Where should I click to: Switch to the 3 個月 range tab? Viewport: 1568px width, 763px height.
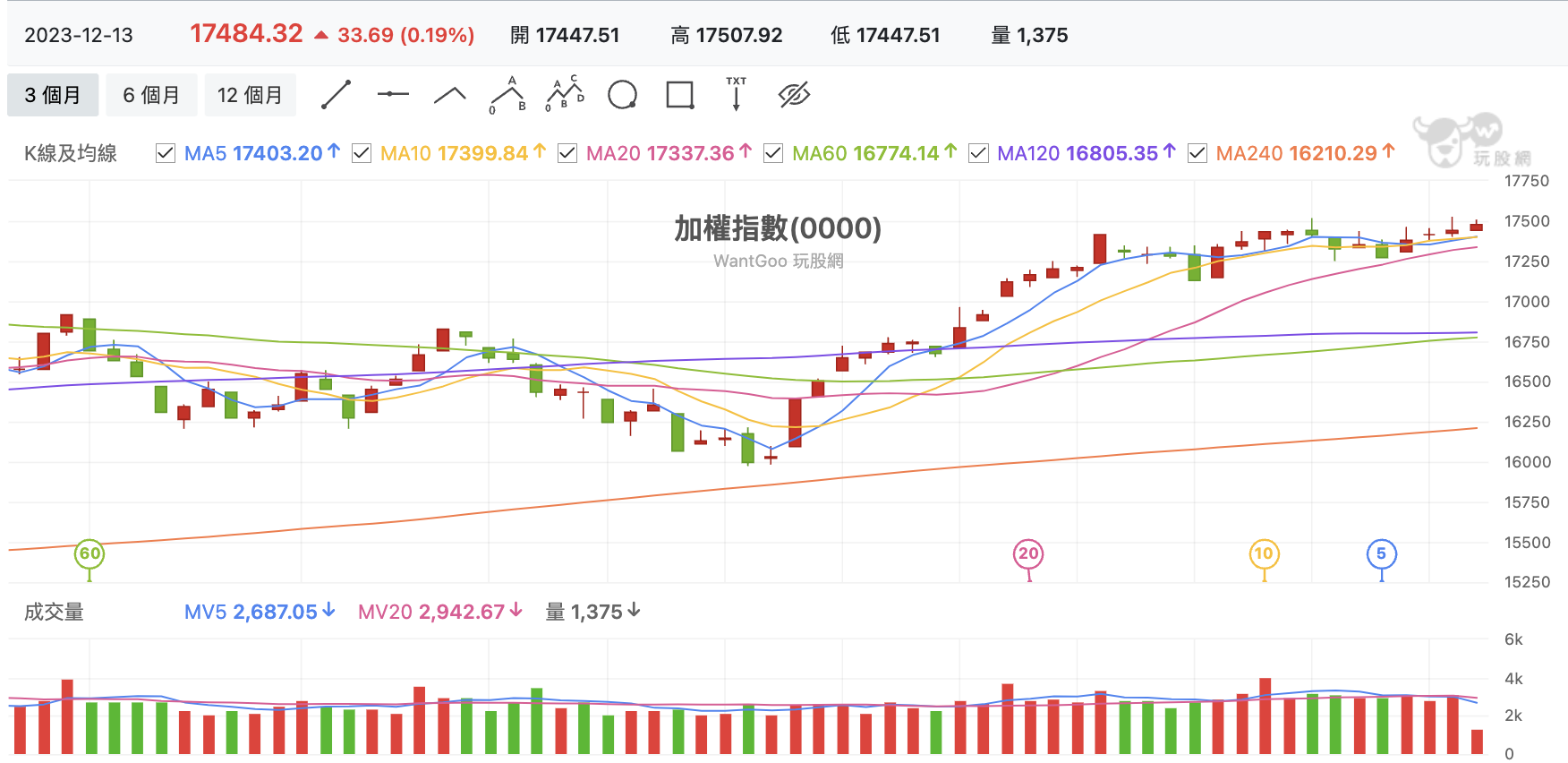52,95
